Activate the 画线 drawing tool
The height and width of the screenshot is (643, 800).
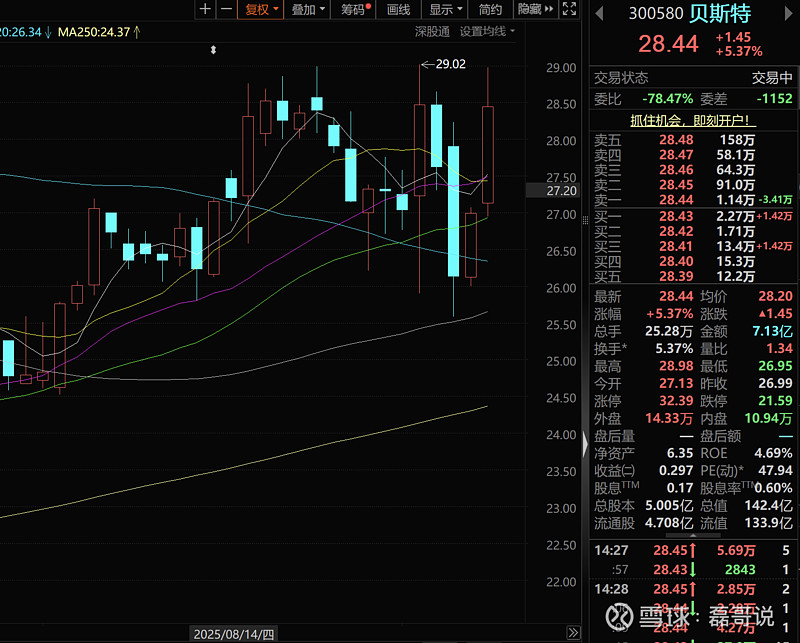(398, 9)
